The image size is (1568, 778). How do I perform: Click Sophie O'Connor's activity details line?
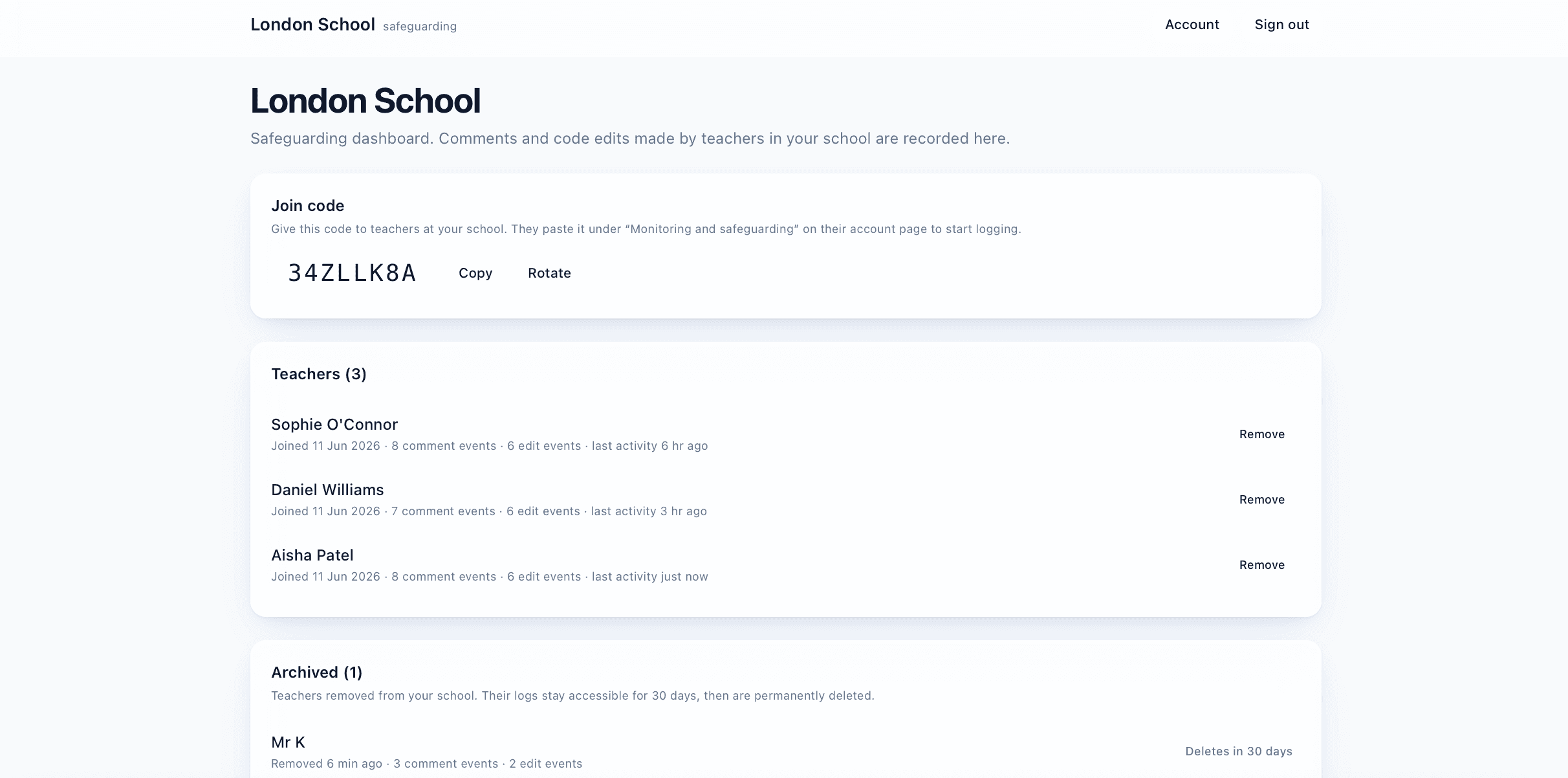tap(490, 446)
